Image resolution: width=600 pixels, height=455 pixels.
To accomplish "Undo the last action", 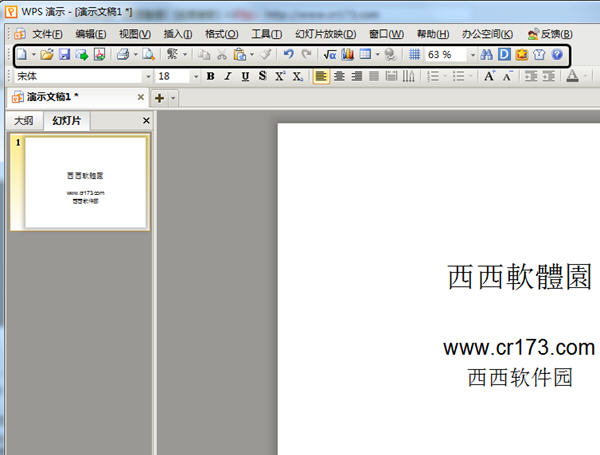I will 289,55.
